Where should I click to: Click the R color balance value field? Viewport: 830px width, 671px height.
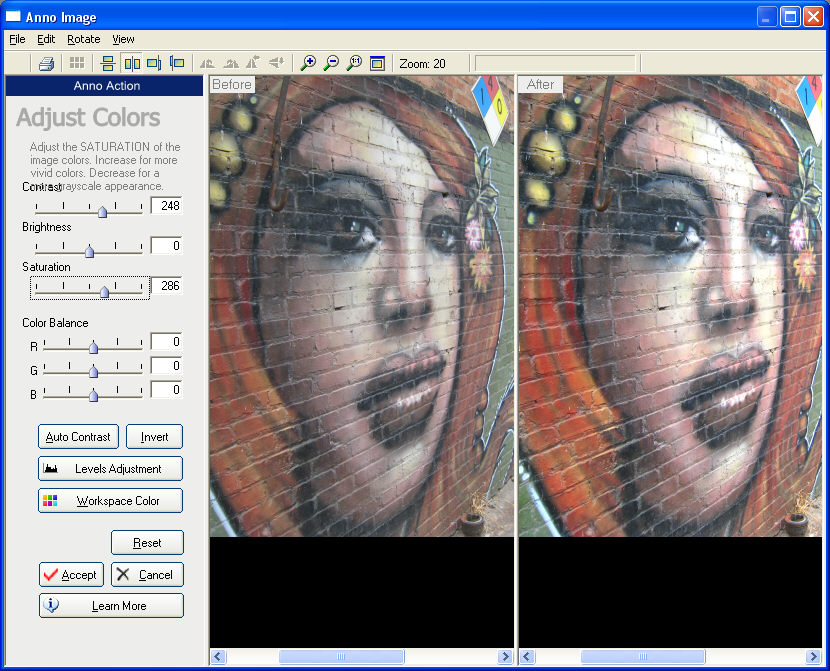(166, 342)
